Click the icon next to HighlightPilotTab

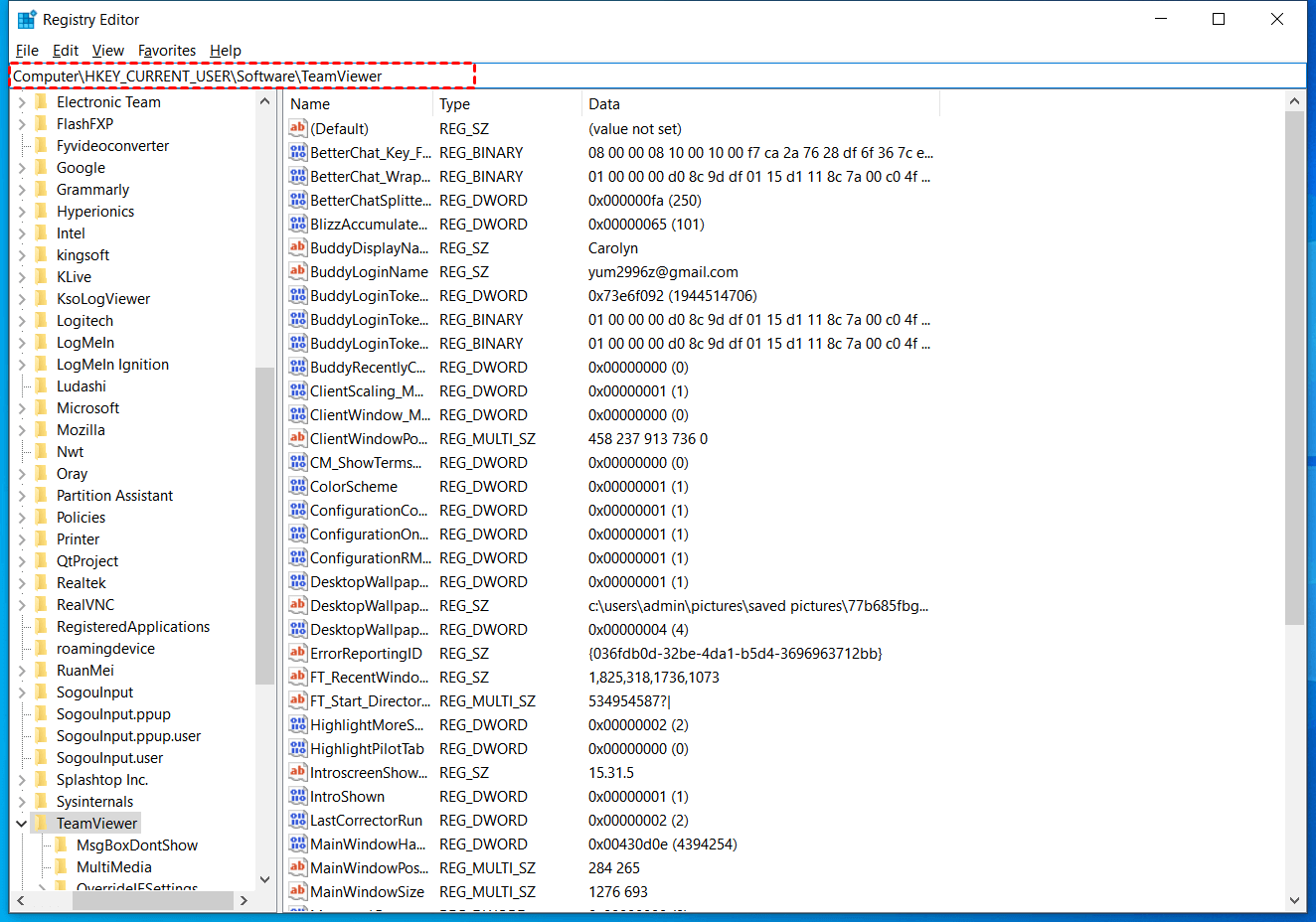coord(297,748)
